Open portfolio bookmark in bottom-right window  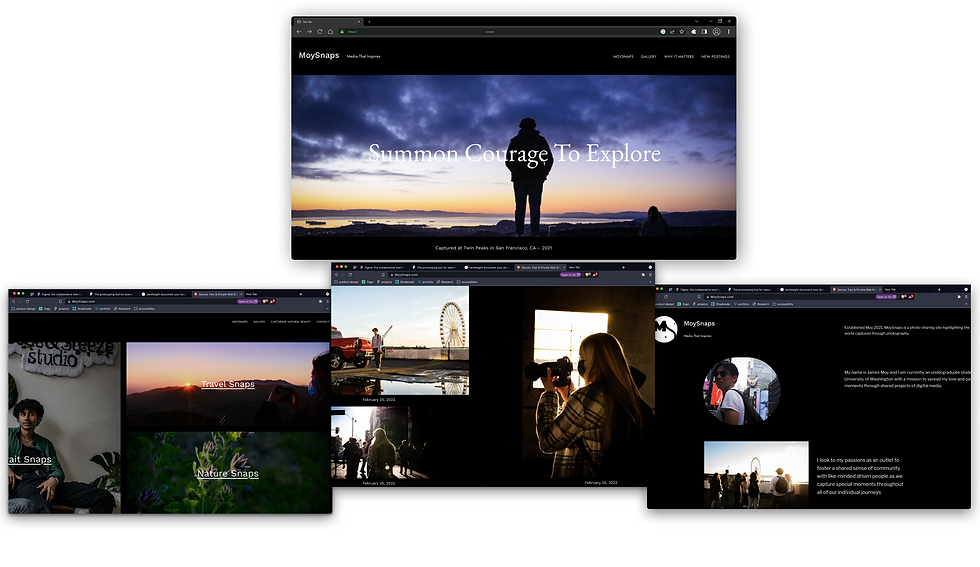741,304
